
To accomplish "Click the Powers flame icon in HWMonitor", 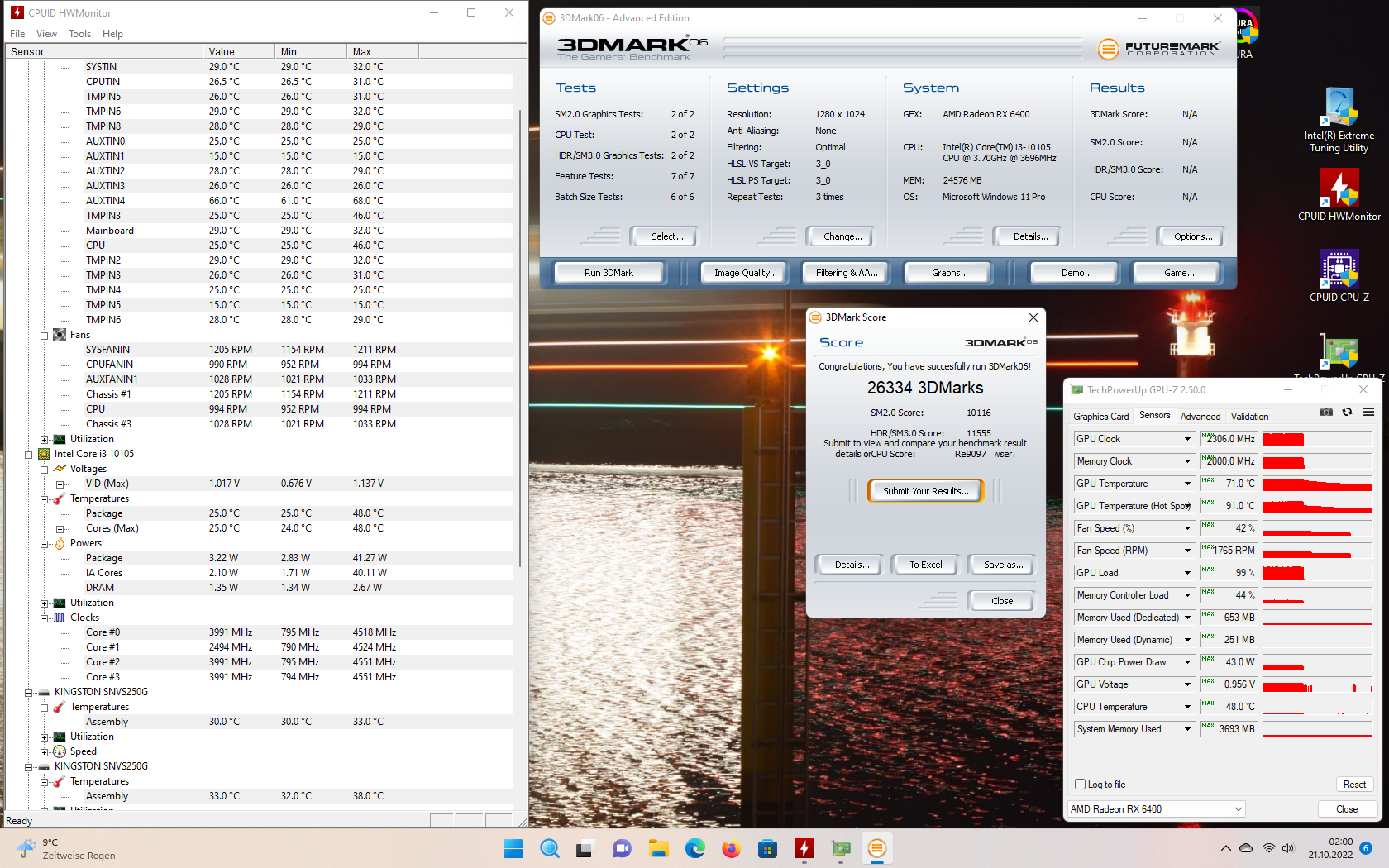I will coord(60,543).
